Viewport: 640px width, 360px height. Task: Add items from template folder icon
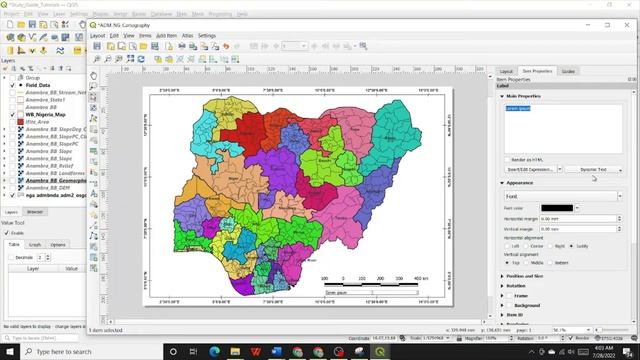coord(143,46)
